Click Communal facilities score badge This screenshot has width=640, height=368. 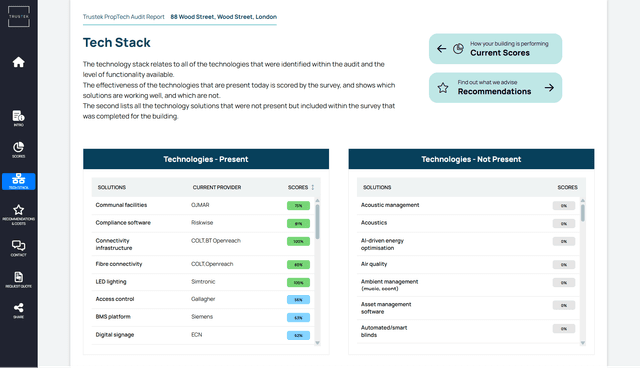pyautogui.click(x=298, y=206)
